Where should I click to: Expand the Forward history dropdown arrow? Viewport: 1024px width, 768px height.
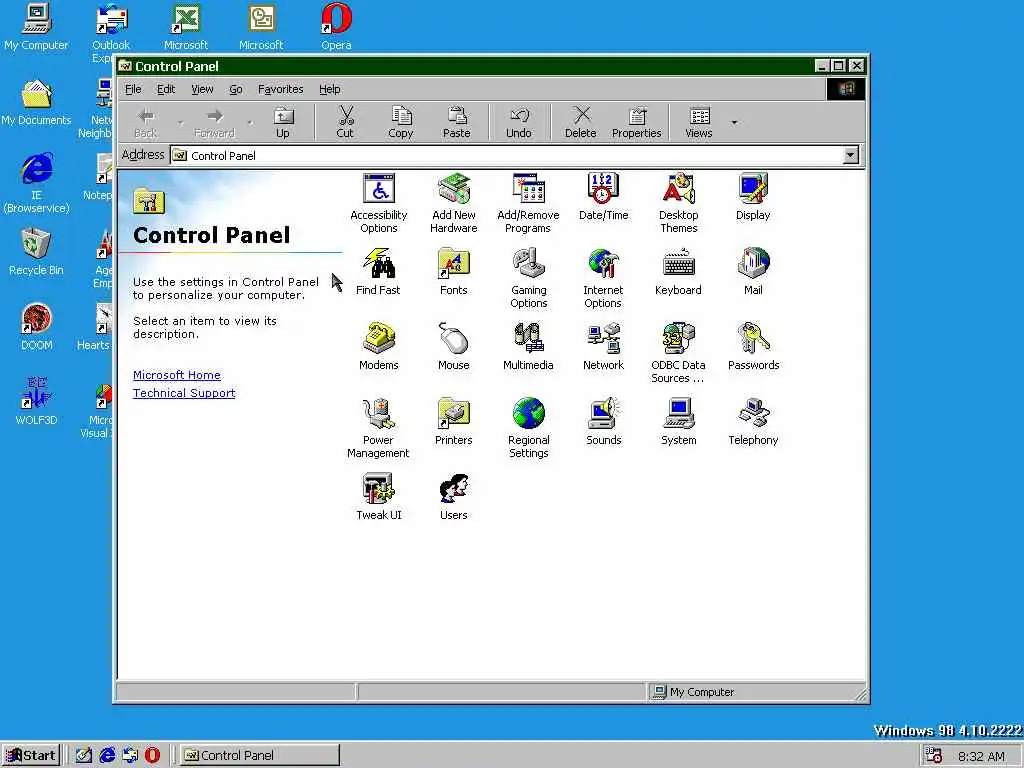(x=250, y=123)
